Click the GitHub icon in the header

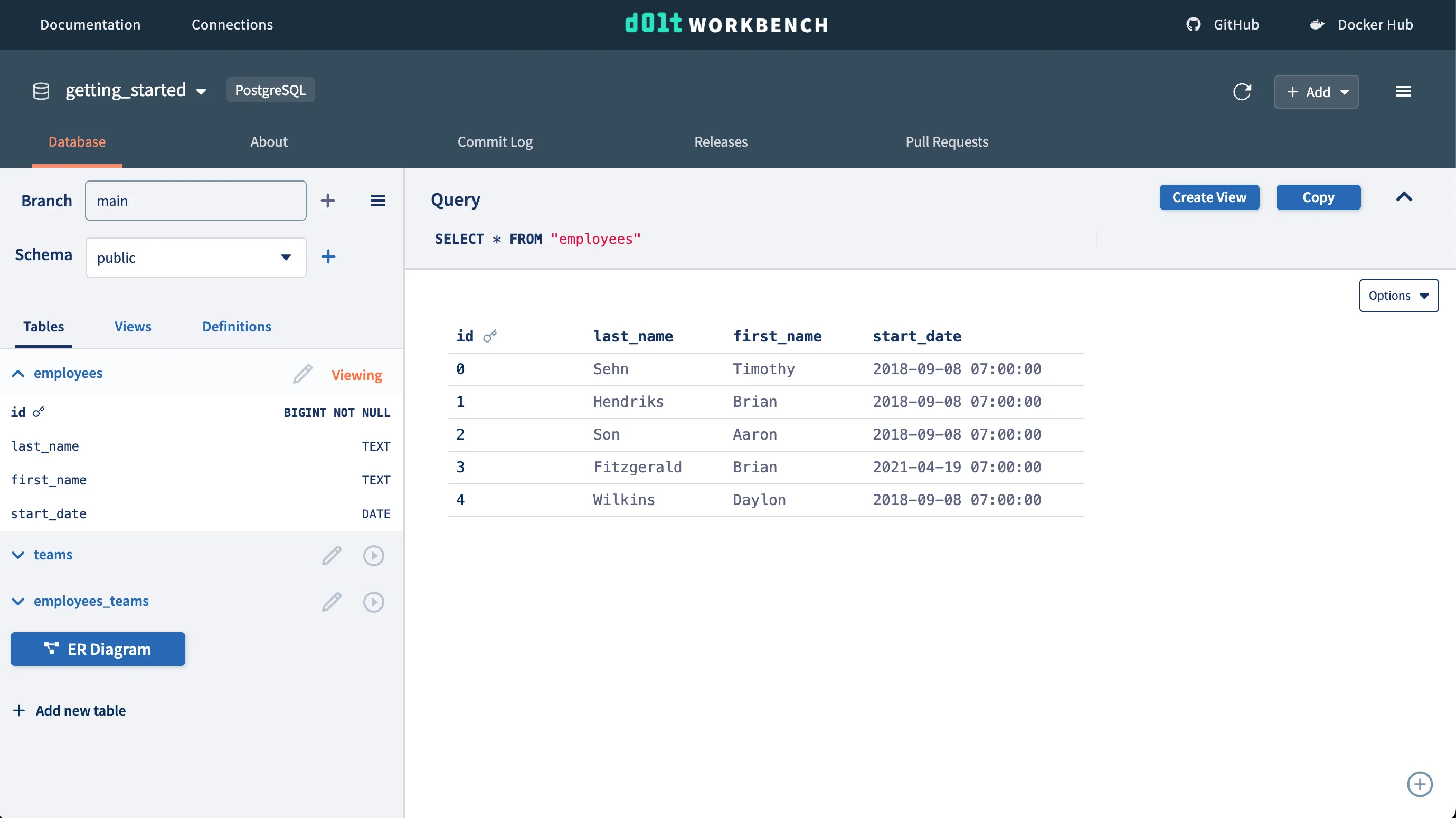[x=1193, y=24]
